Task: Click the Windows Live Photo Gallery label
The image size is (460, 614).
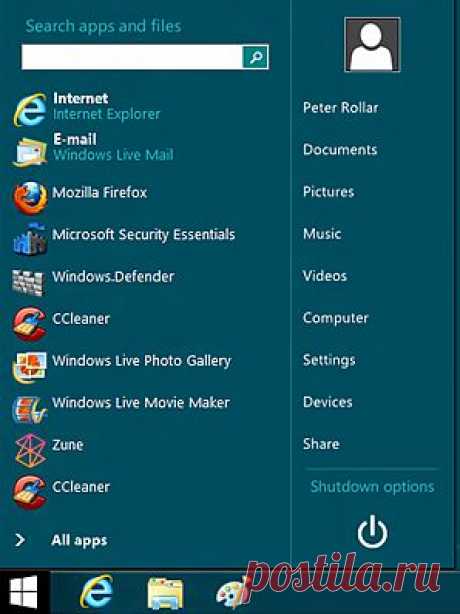Action: tap(142, 361)
